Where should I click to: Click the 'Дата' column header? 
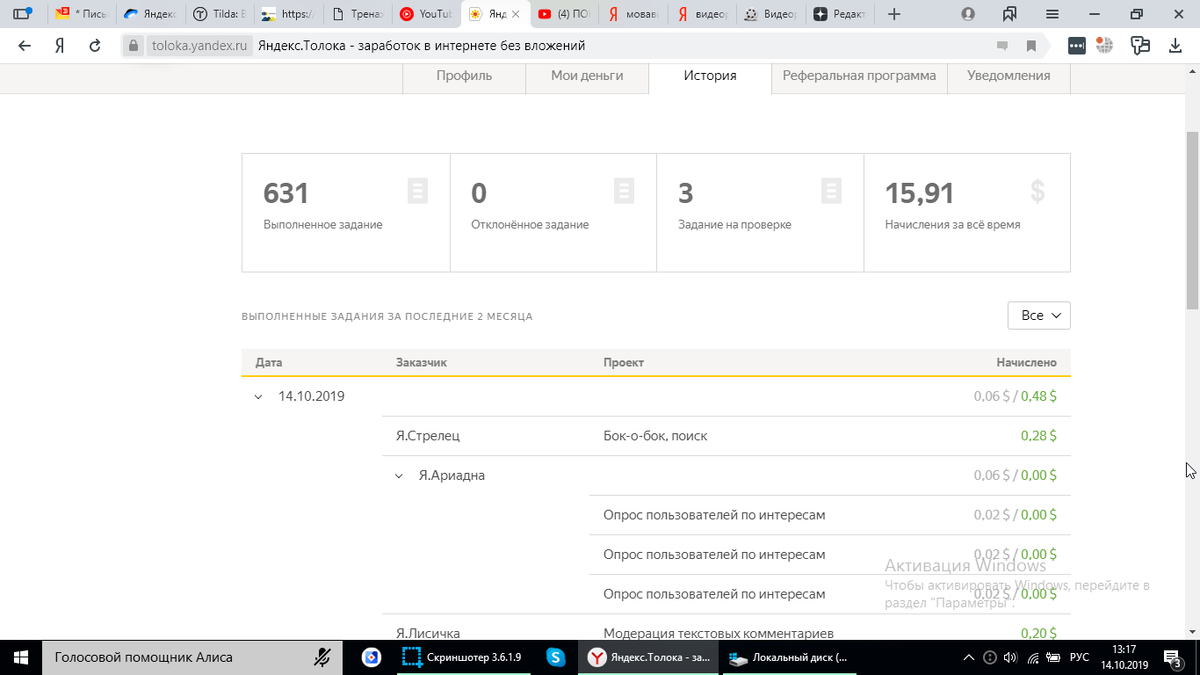click(x=269, y=362)
